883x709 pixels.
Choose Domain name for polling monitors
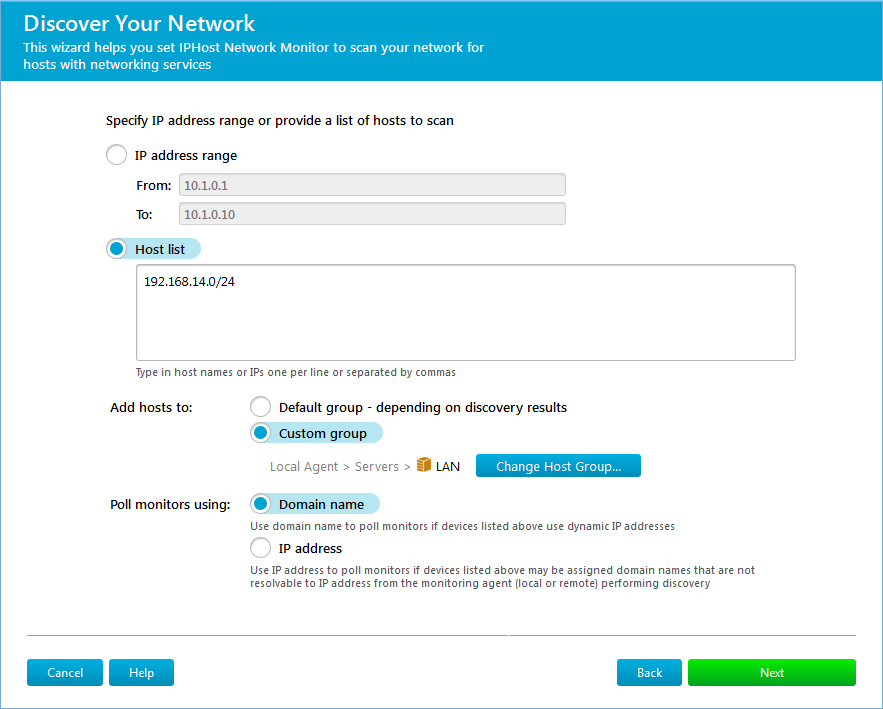pos(261,504)
